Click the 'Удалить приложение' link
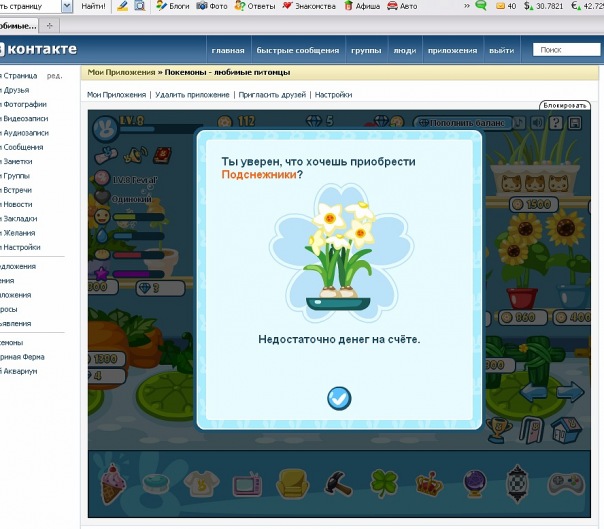Image resolution: width=604 pixels, height=529 pixels. pos(193,94)
